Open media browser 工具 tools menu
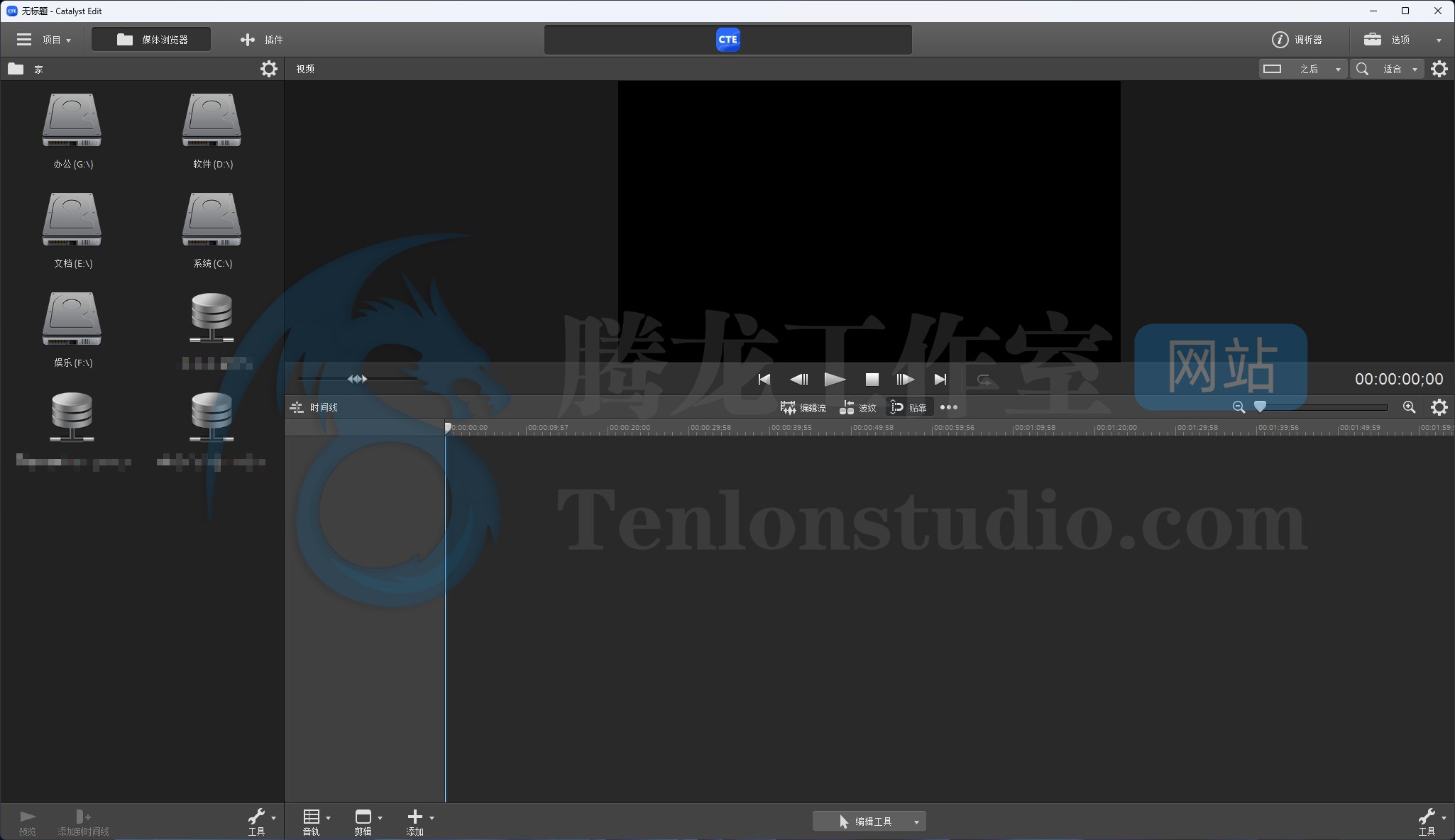The width and height of the screenshot is (1455, 840). click(x=260, y=822)
